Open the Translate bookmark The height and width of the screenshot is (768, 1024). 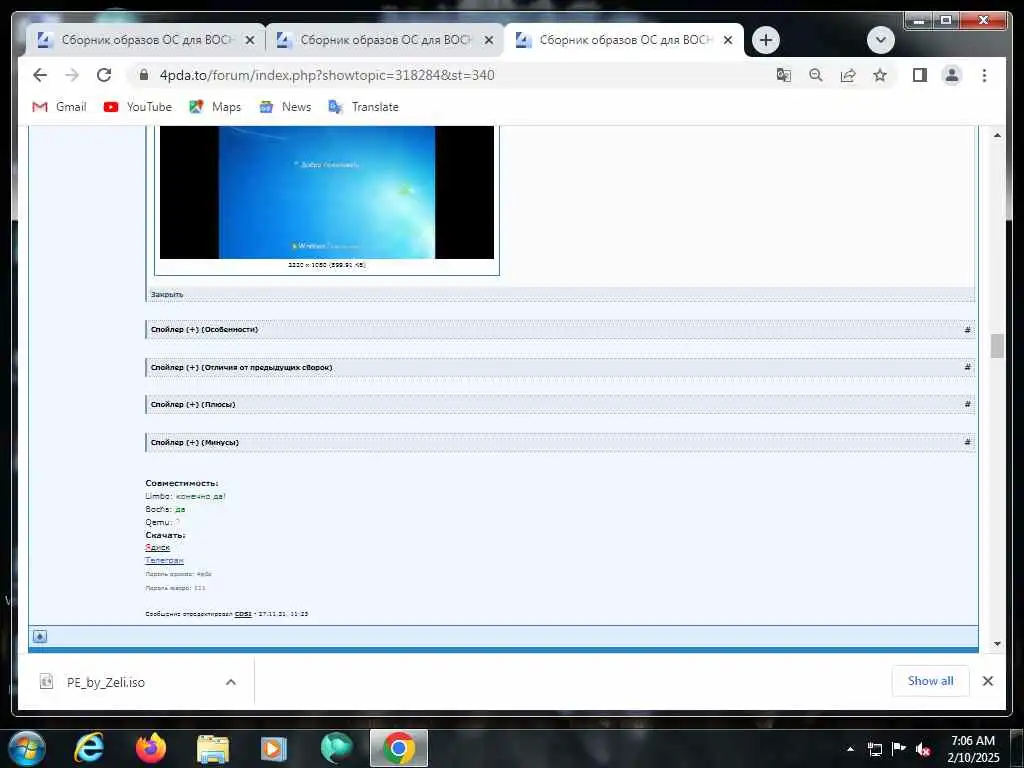click(363, 106)
